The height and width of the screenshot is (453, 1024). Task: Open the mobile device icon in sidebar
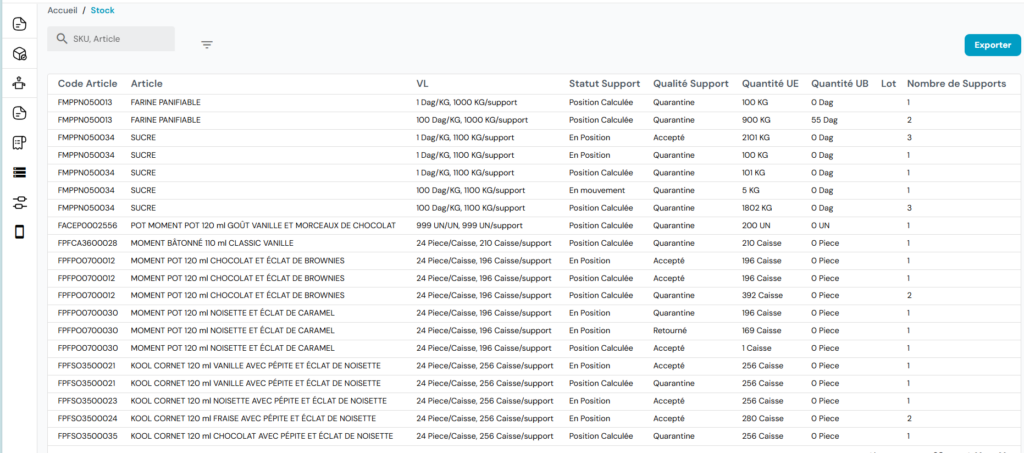(x=19, y=232)
